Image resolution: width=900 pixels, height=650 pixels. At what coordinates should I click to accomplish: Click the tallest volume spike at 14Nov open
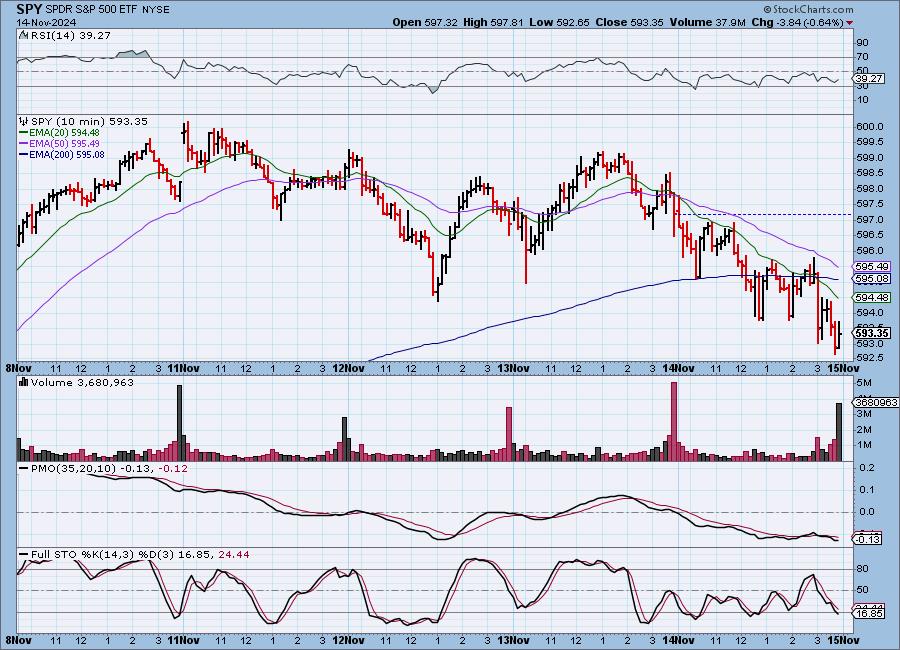[x=674, y=421]
